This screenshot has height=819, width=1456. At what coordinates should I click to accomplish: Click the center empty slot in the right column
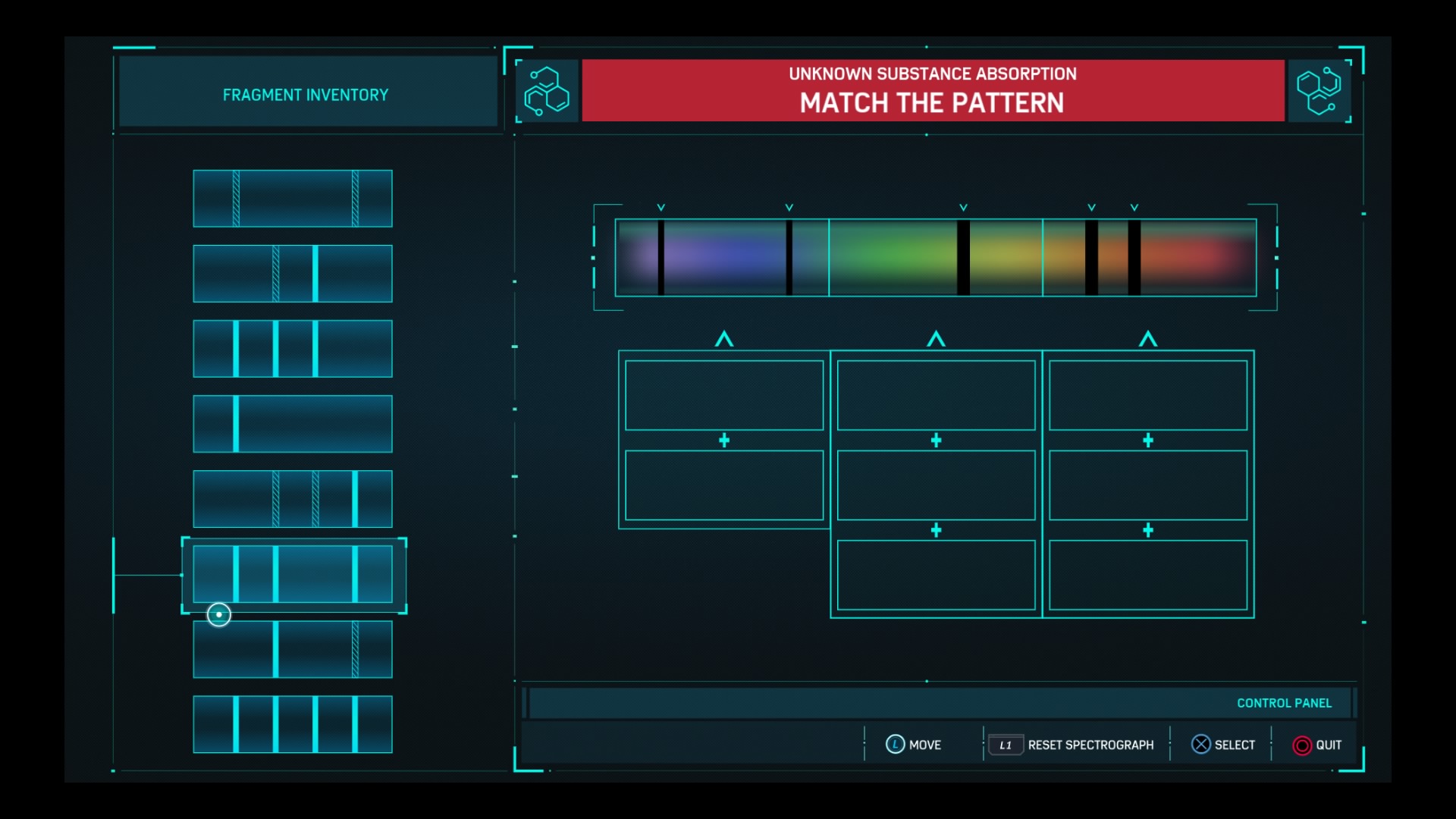(x=1148, y=485)
